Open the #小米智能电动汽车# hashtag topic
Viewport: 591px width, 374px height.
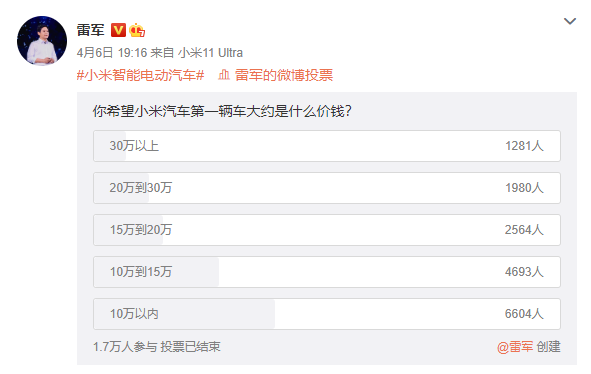click(x=141, y=75)
